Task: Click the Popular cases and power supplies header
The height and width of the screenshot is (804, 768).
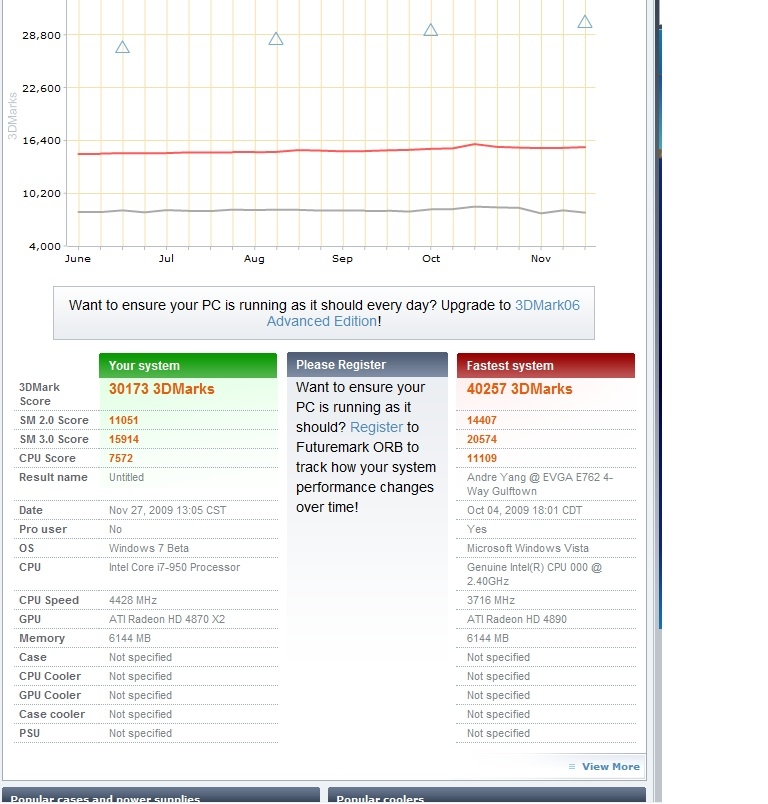Action: 160,796
